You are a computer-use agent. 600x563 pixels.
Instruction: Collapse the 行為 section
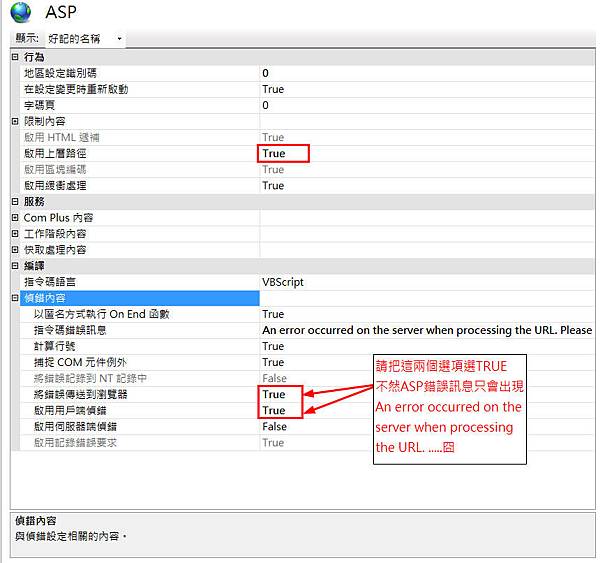pos(15,57)
